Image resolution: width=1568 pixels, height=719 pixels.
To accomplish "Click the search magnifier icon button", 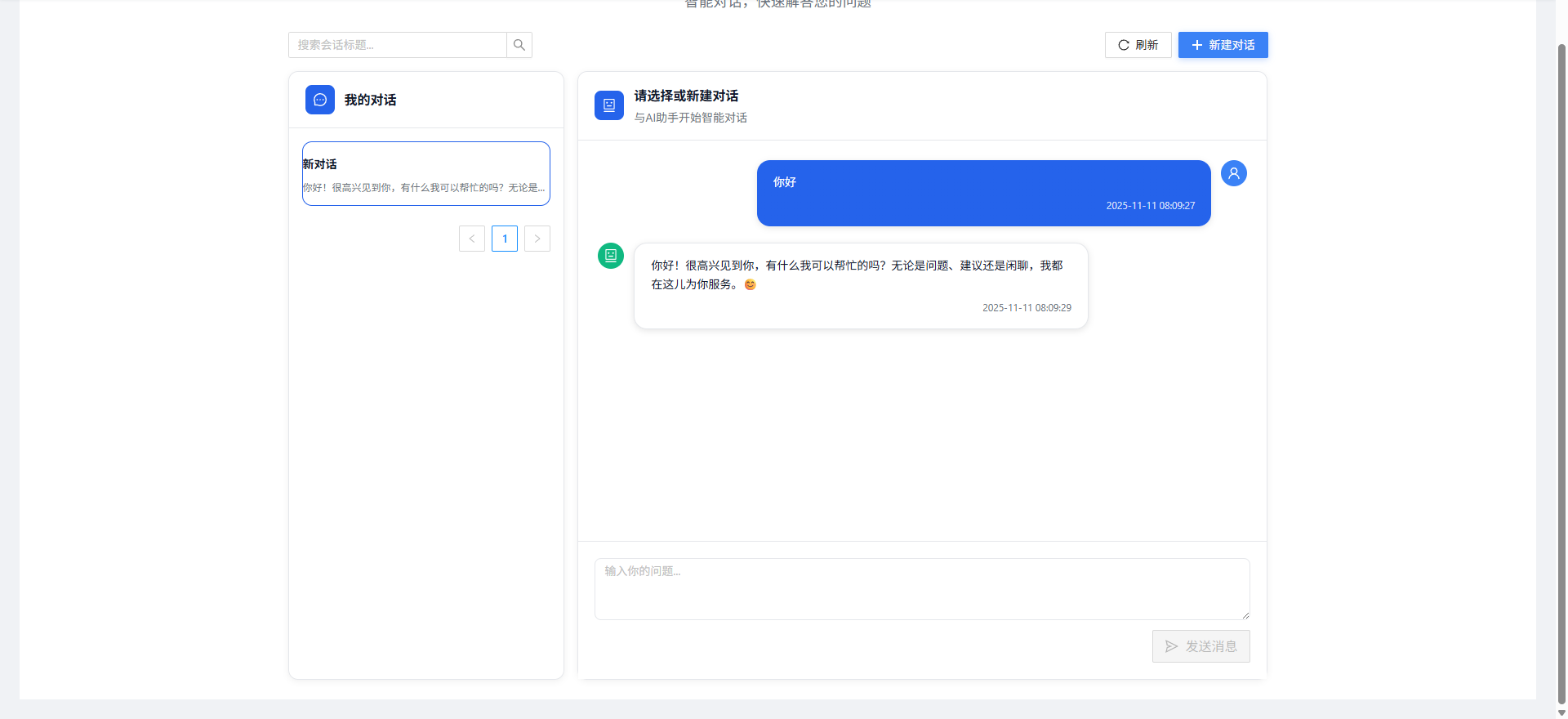I will coord(519,45).
